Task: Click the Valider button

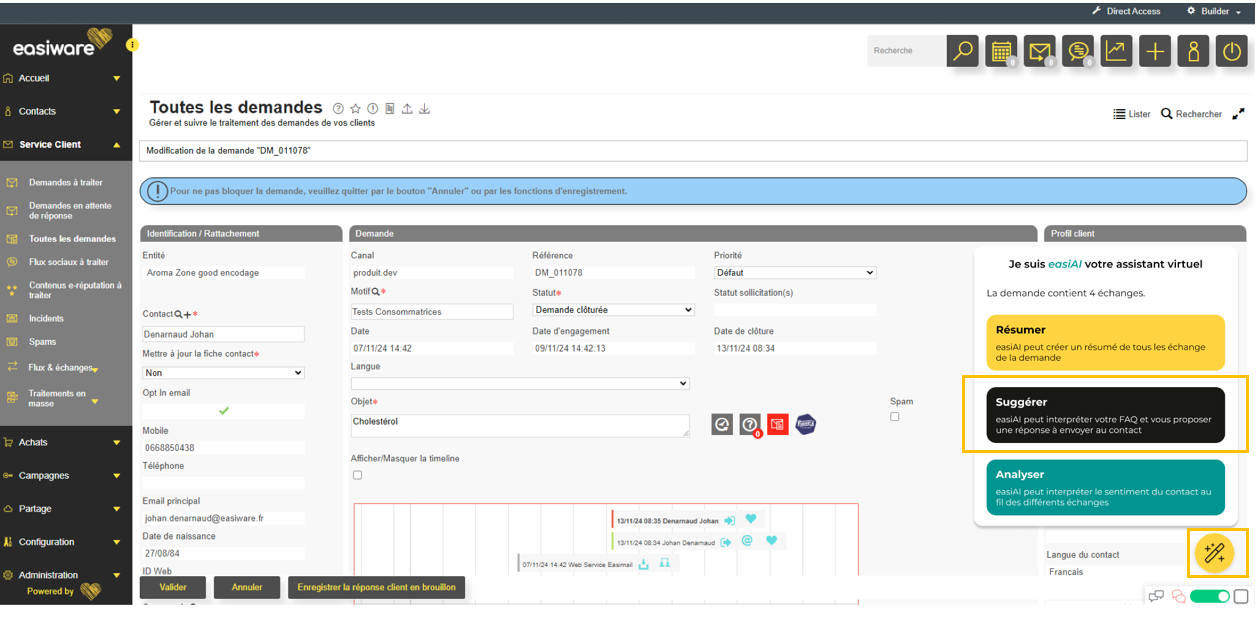Action: (173, 587)
